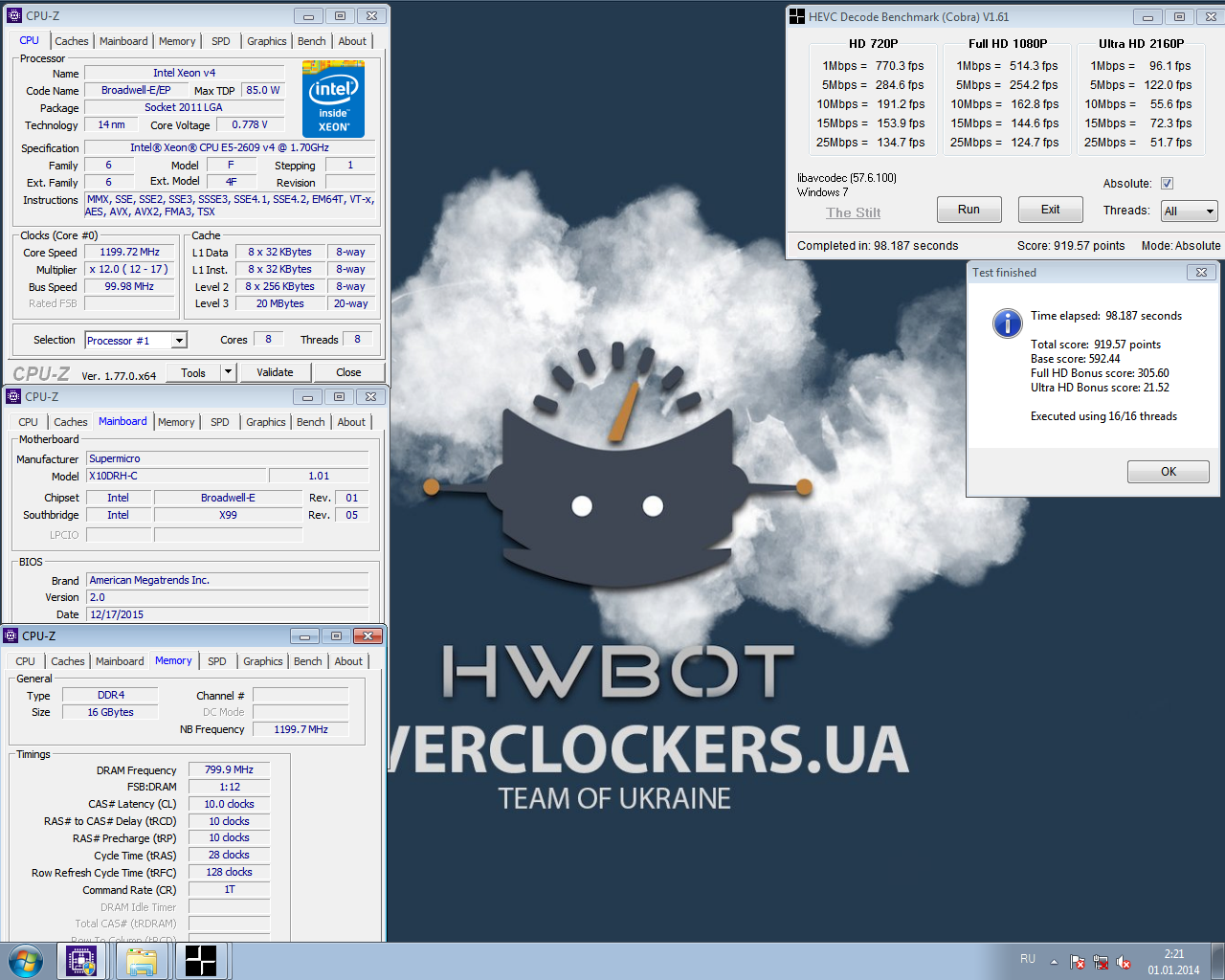Switch to Graphics tab in top CPU-Z window
1225x980 pixels.
266,41
